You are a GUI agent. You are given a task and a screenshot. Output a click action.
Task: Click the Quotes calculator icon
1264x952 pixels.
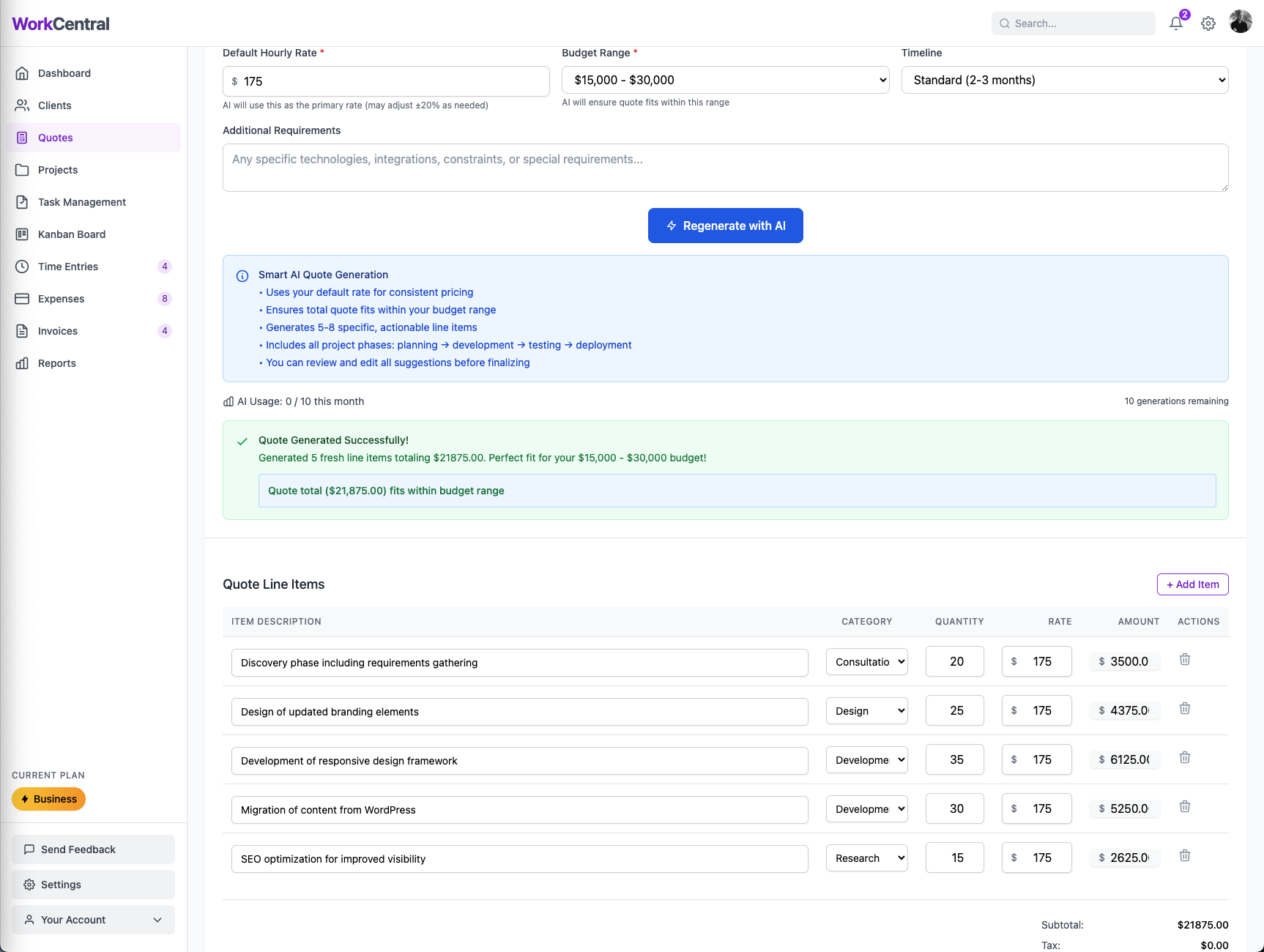point(22,138)
